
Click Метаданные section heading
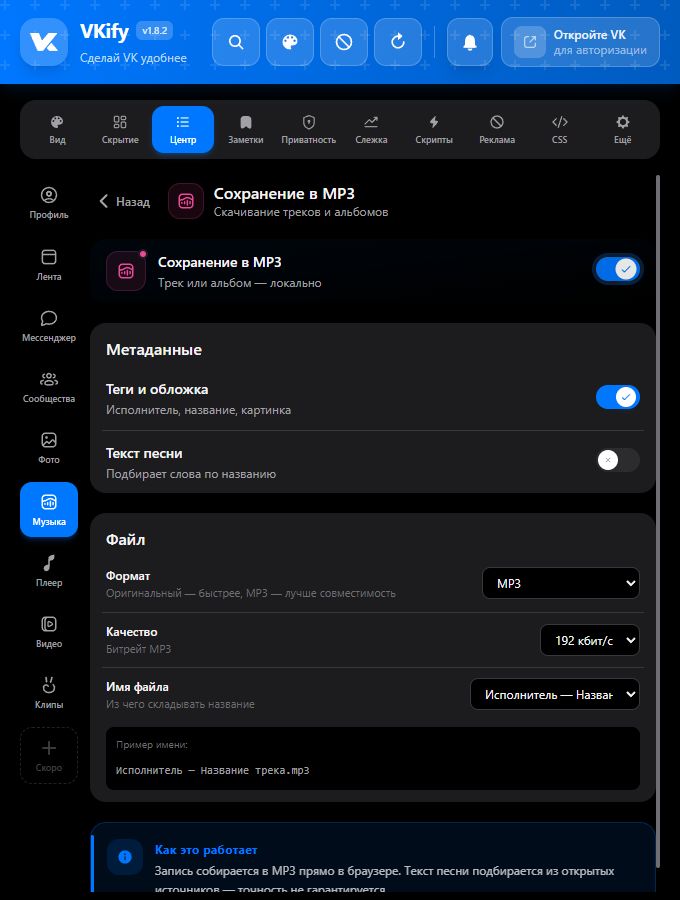click(154, 350)
